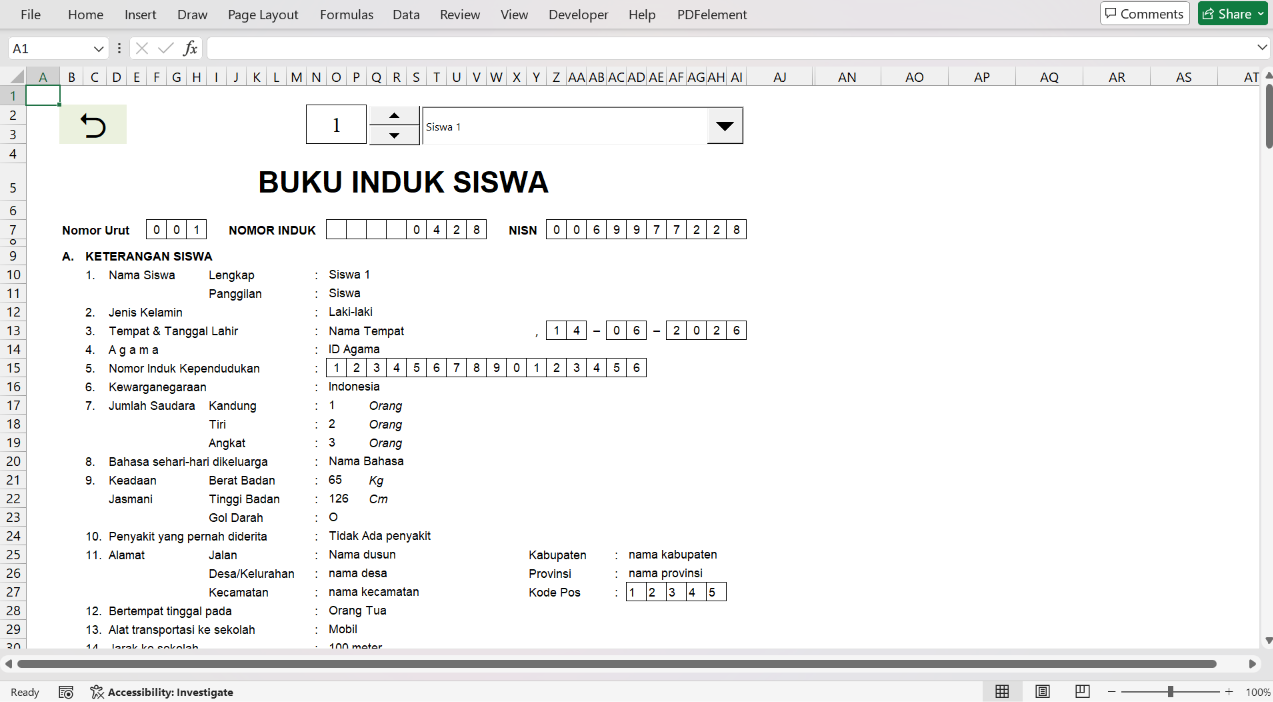
Task: Open the Help tab
Action: (642, 15)
